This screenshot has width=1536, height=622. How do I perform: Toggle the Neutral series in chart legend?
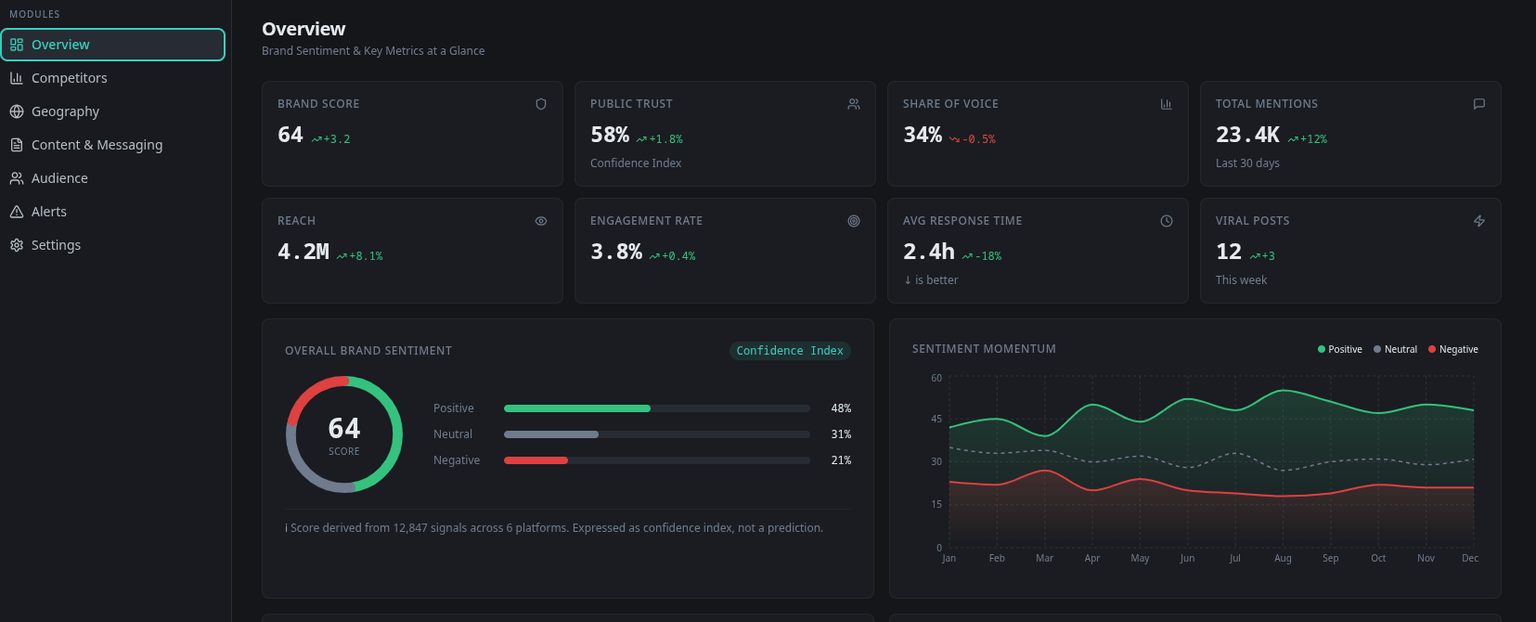1395,350
